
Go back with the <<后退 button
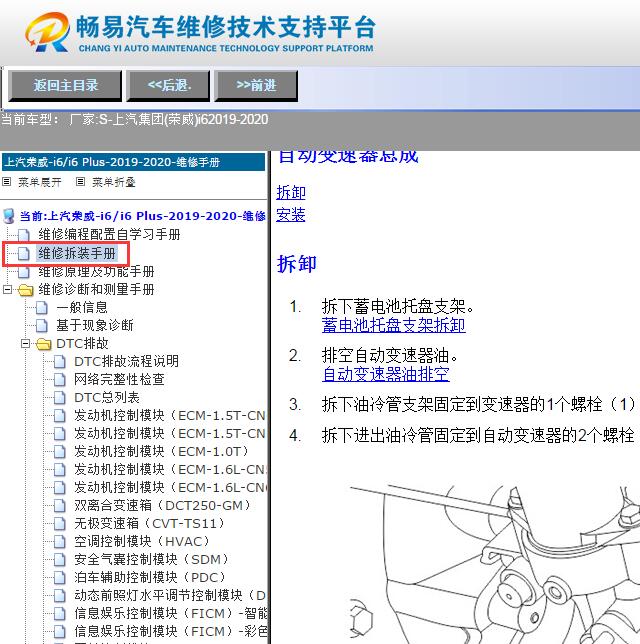[168, 85]
